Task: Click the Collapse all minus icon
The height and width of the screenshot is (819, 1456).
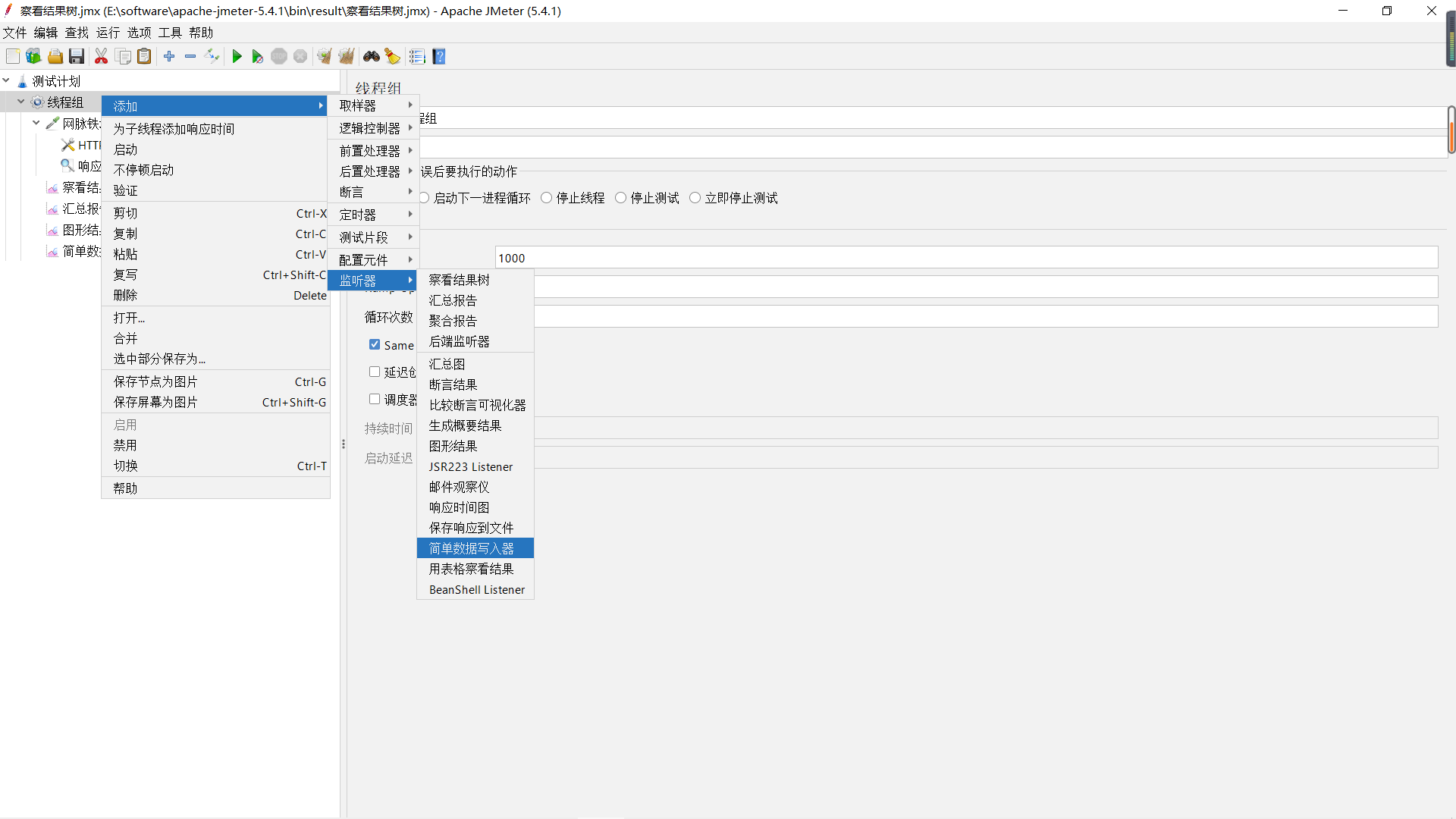Action: click(190, 56)
